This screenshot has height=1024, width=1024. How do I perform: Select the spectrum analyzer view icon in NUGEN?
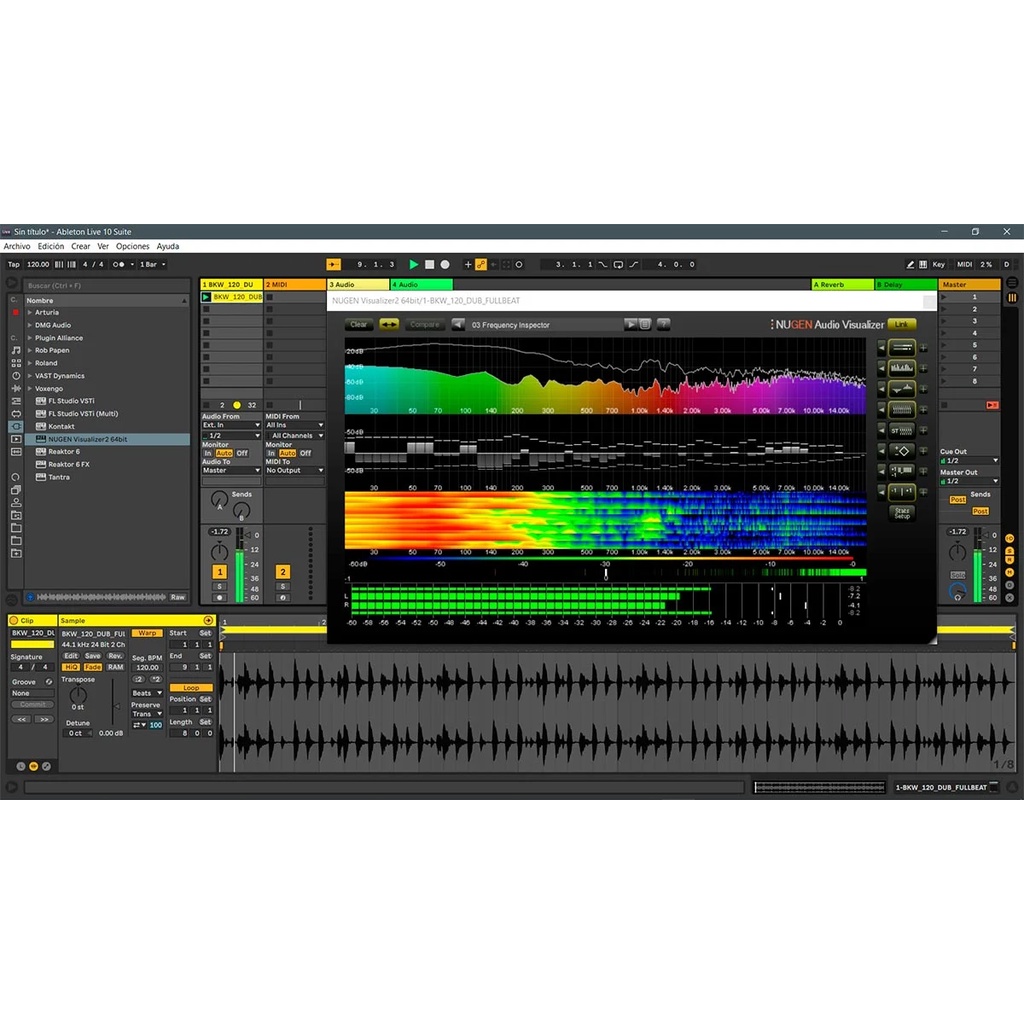(902, 368)
